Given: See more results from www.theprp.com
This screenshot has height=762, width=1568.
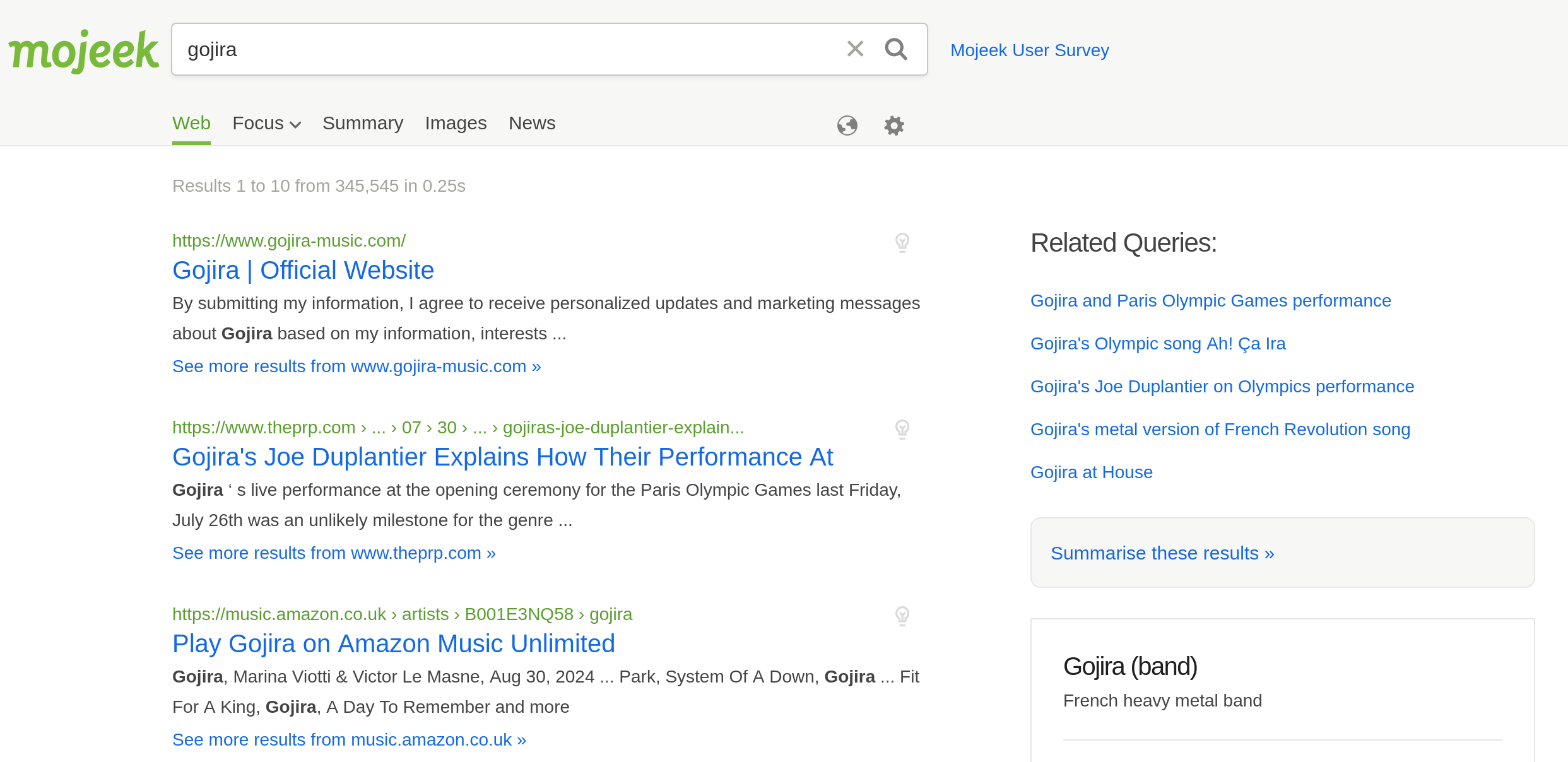Looking at the screenshot, I should click(x=334, y=553).
